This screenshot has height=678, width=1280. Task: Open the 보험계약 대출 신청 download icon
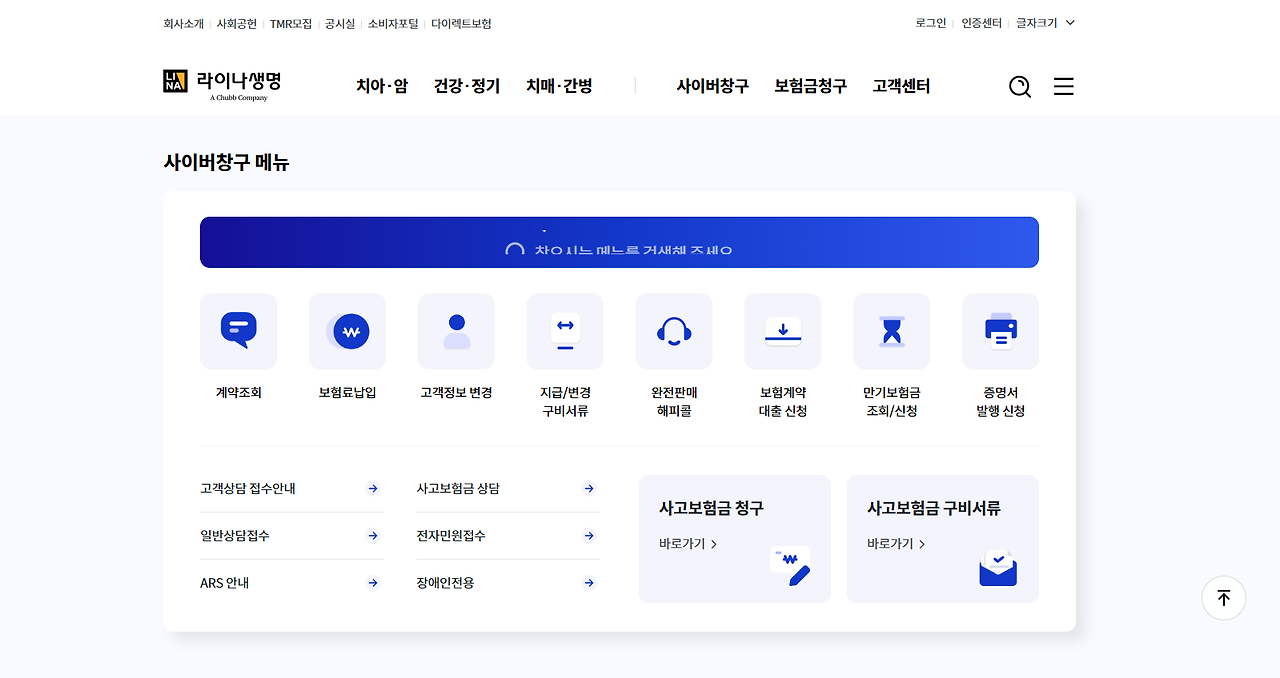click(x=783, y=331)
